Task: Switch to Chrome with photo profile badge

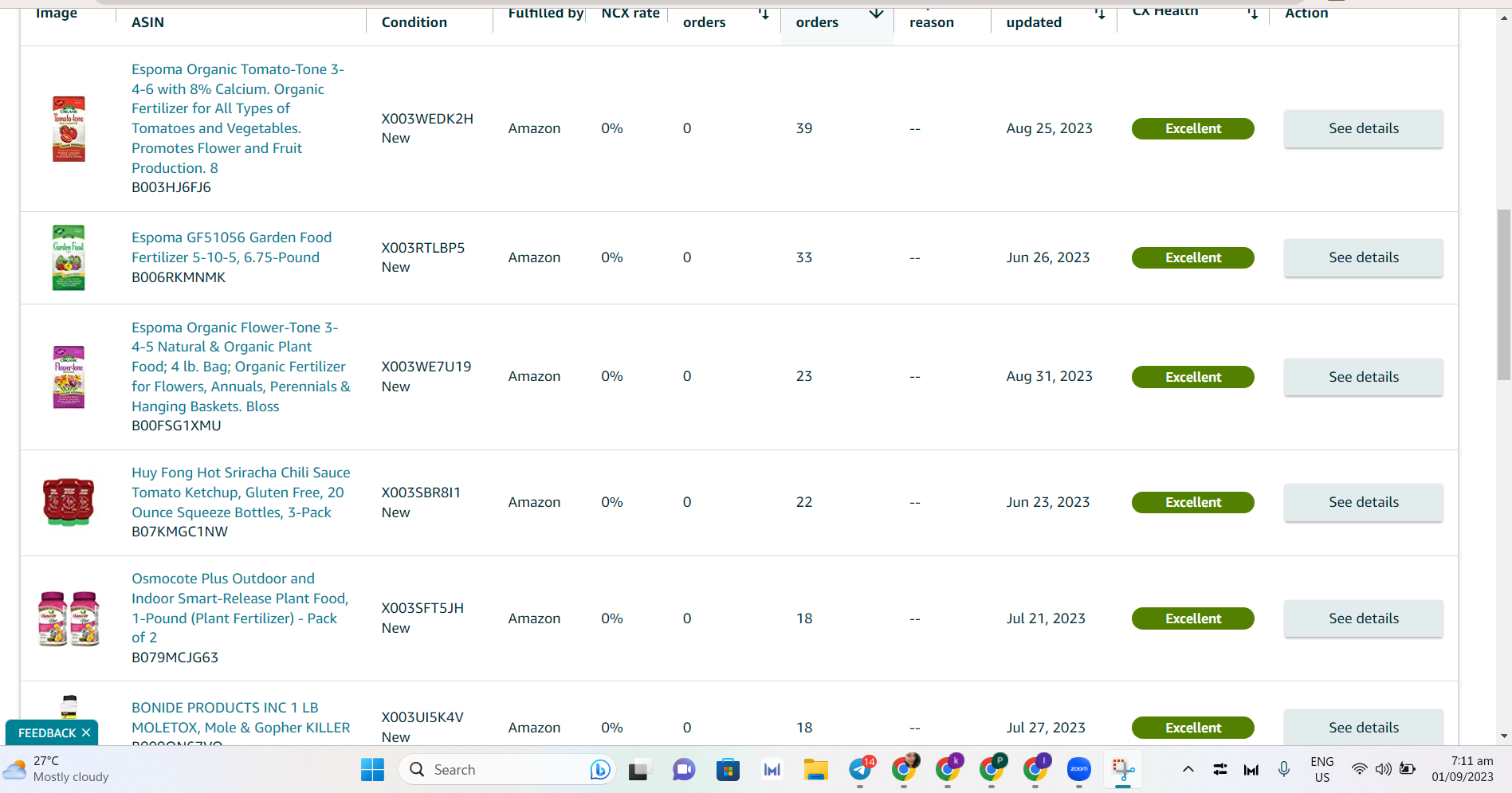Action: pos(904,769)
